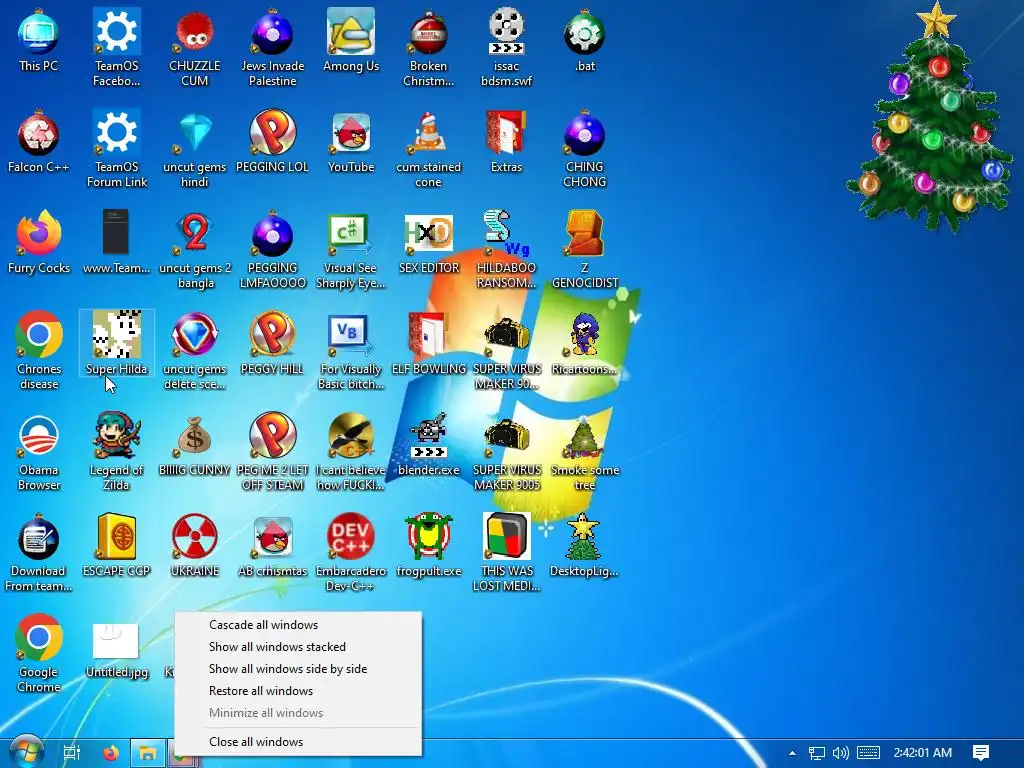1024x768 pixels.
Task: Open Task View on the taskbar
Action: coord(72,753)
